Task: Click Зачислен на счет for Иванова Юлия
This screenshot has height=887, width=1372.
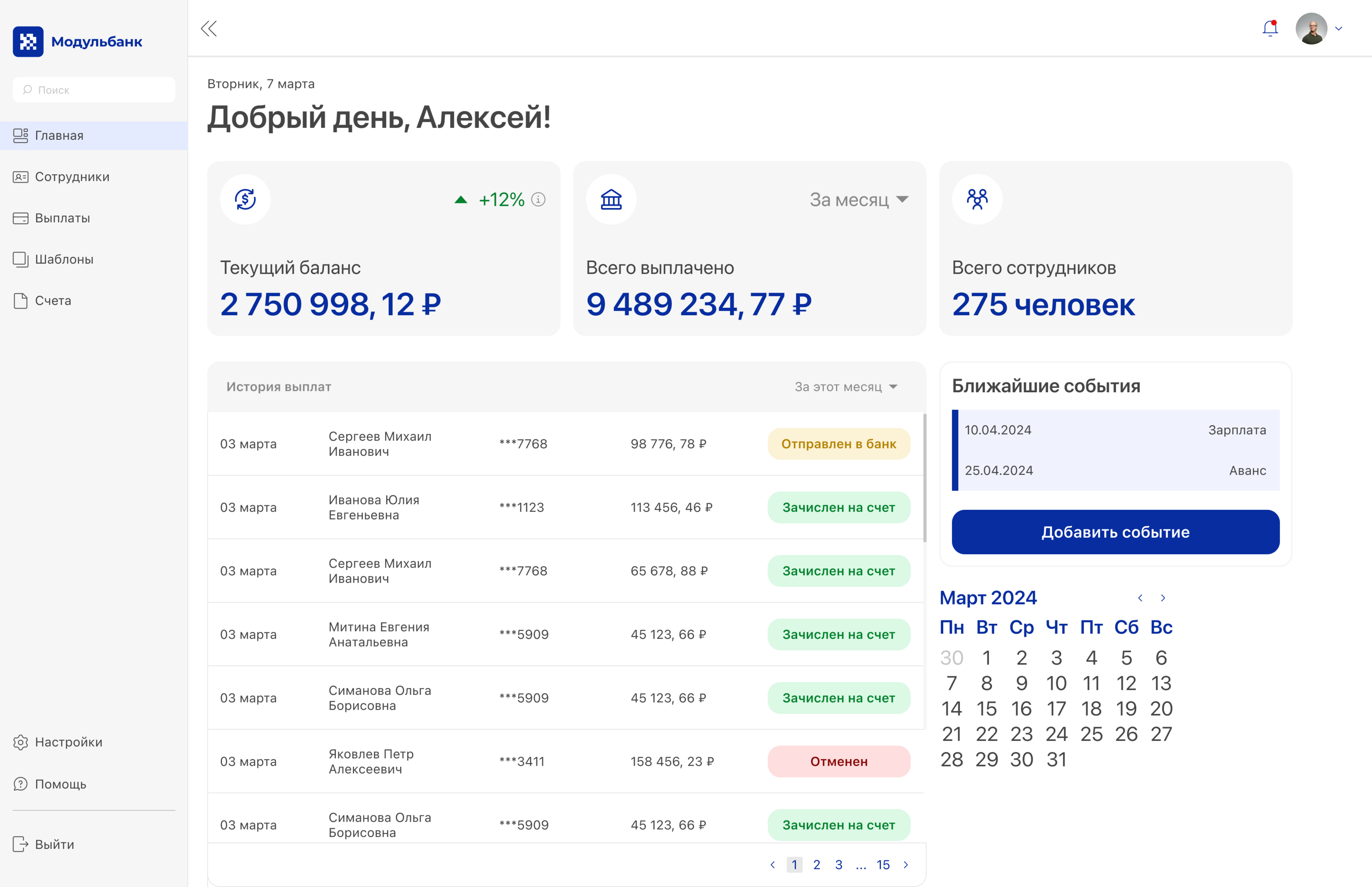Action: click(839, 508)
